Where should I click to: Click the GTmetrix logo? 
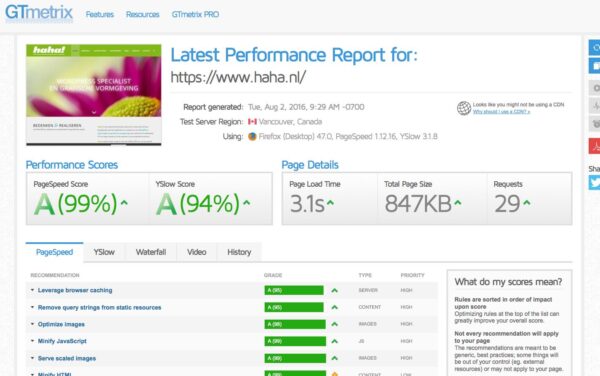point(39,13)
